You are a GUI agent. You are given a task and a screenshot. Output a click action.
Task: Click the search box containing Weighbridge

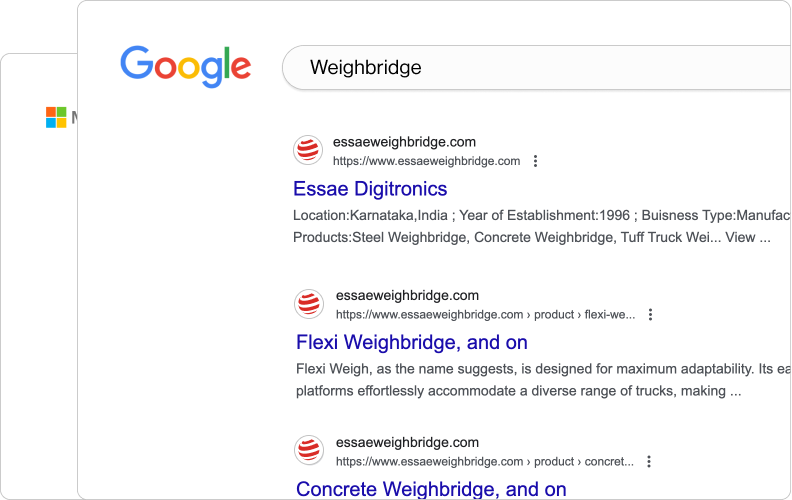536,68
